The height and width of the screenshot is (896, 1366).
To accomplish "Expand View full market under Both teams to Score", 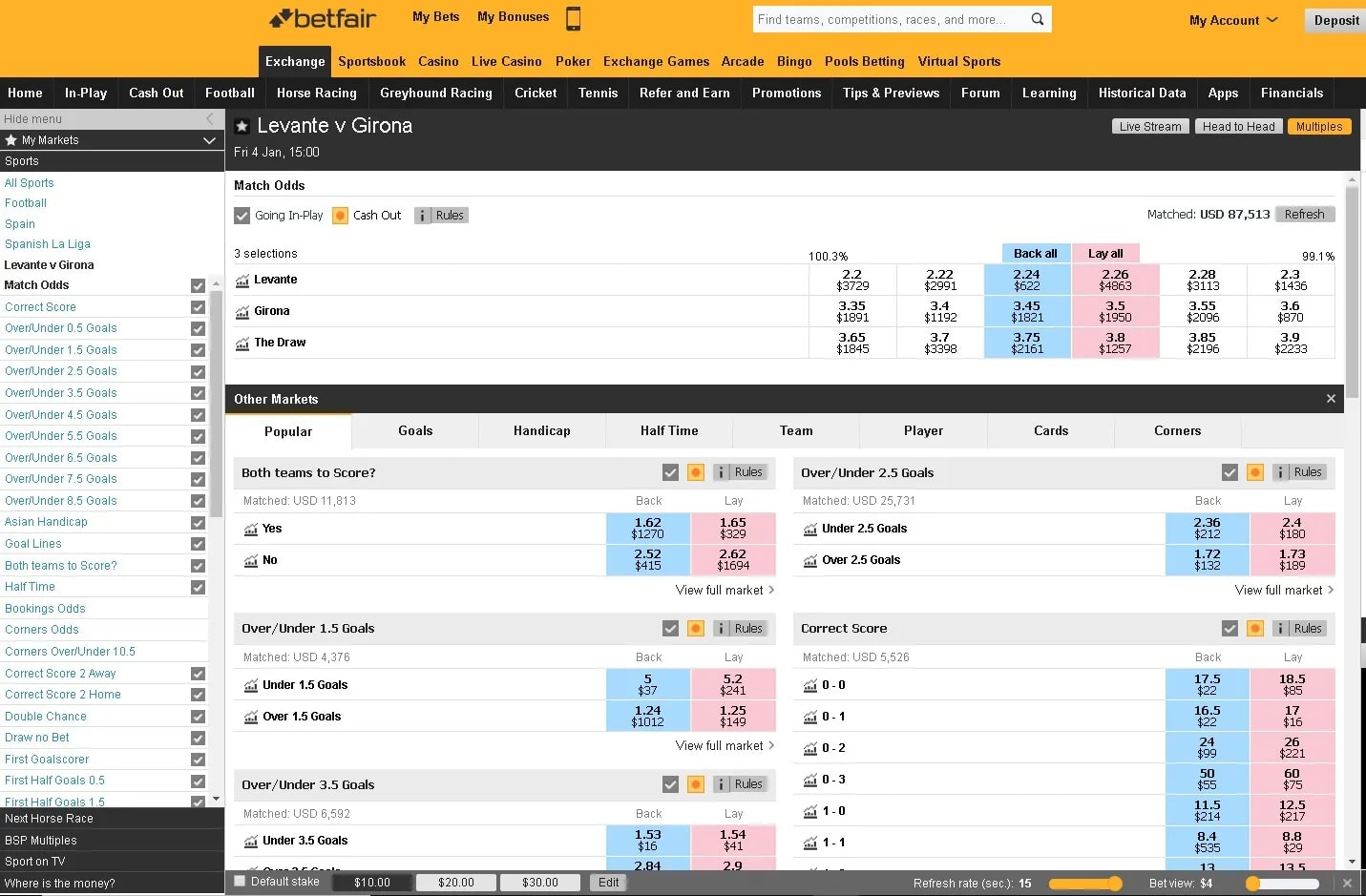I will (725, 591).
